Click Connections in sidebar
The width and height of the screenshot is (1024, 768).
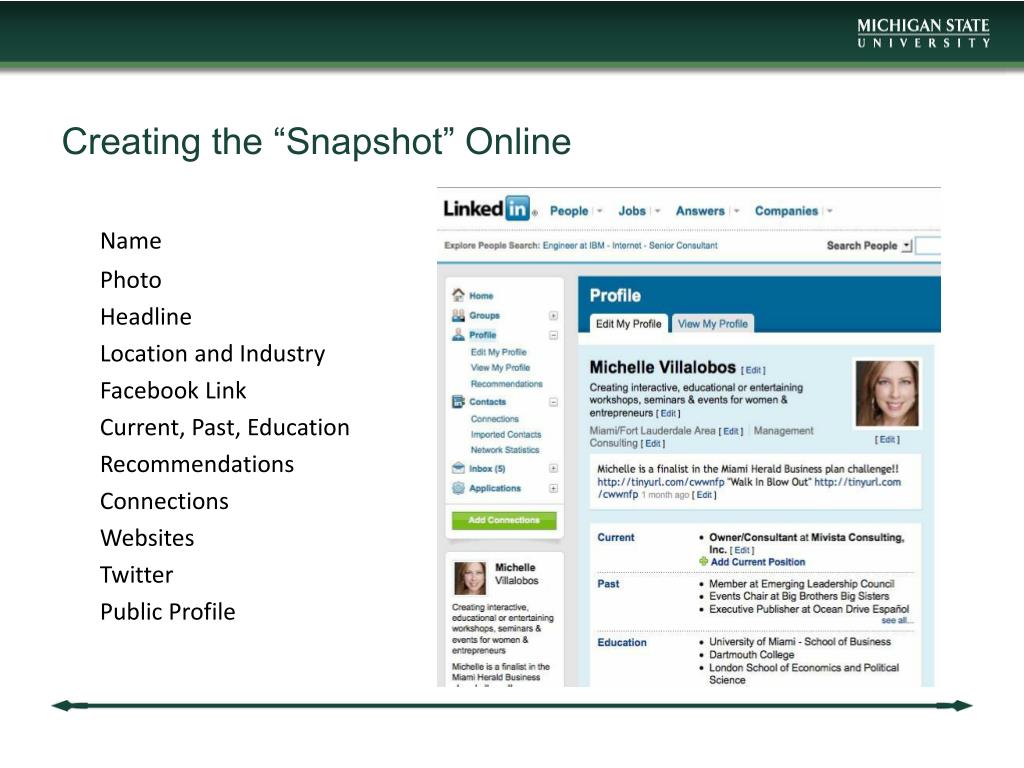(494, 419)
